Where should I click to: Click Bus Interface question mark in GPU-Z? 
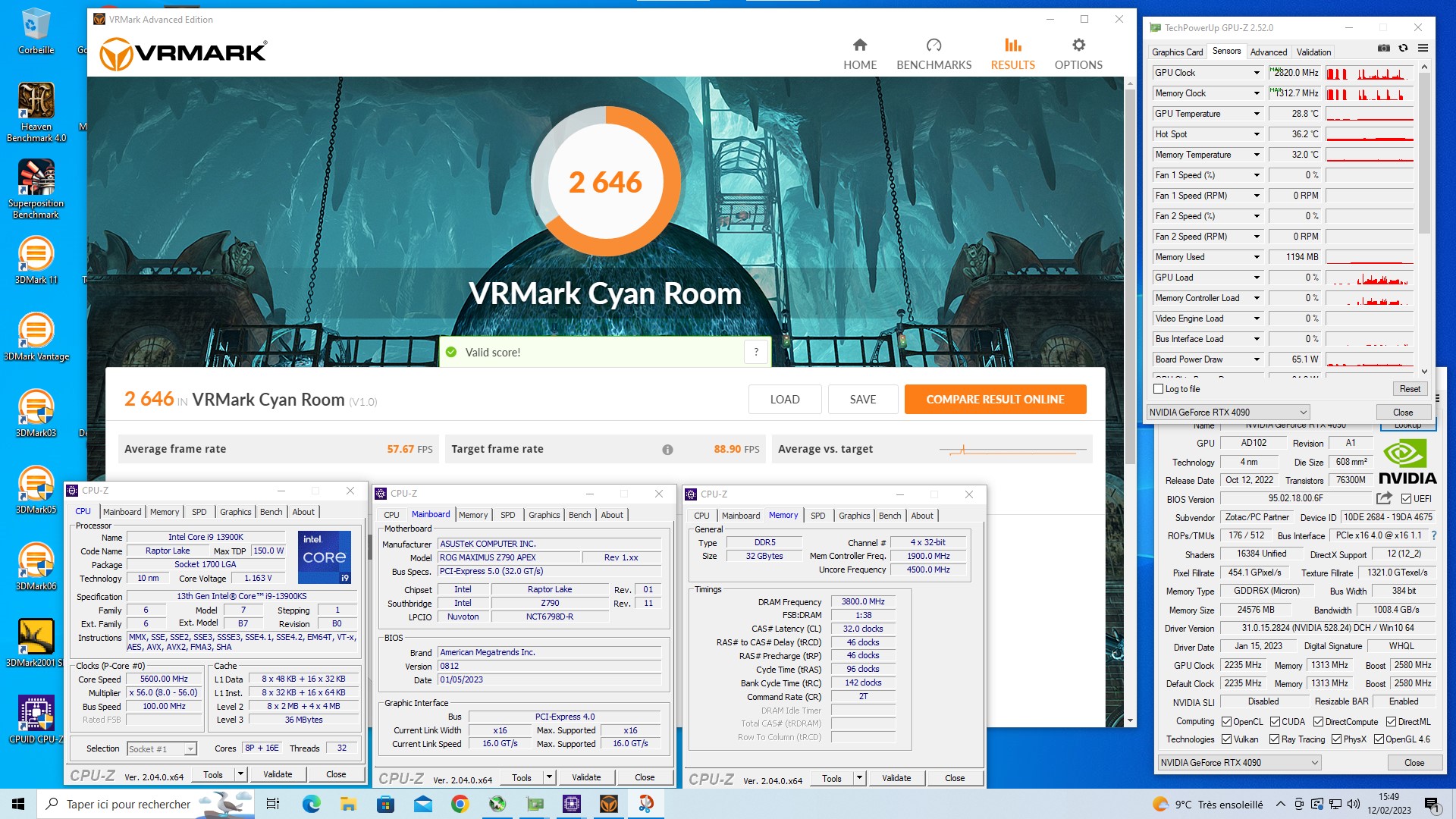1434,535
